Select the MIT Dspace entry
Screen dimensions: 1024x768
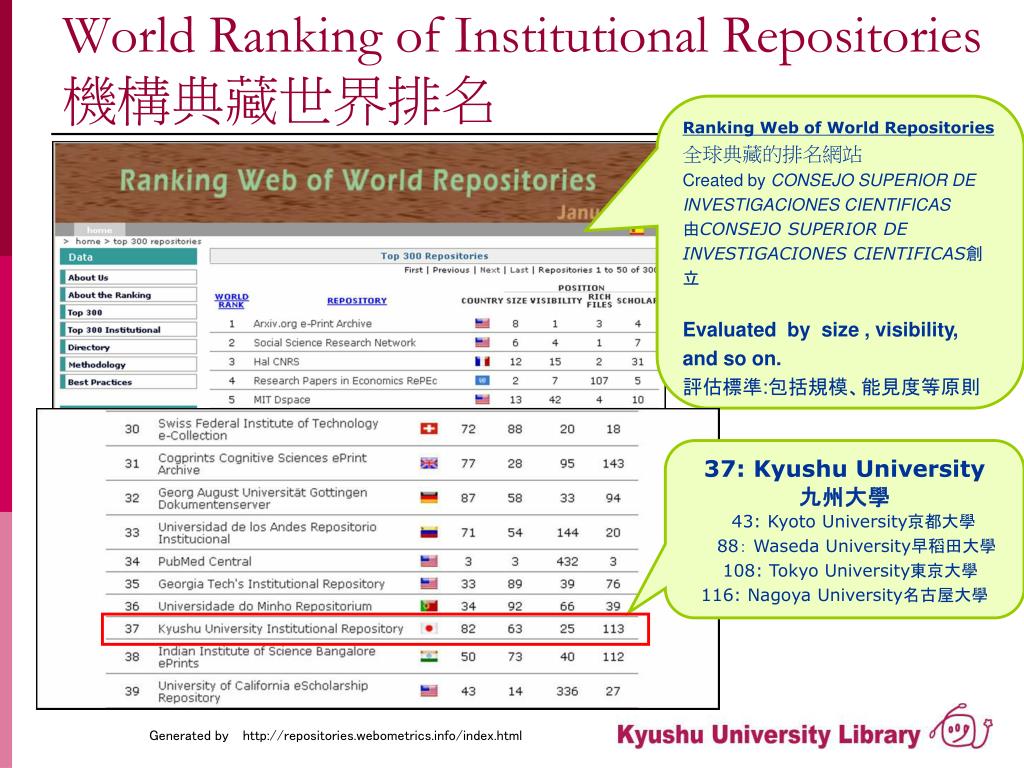281,399
